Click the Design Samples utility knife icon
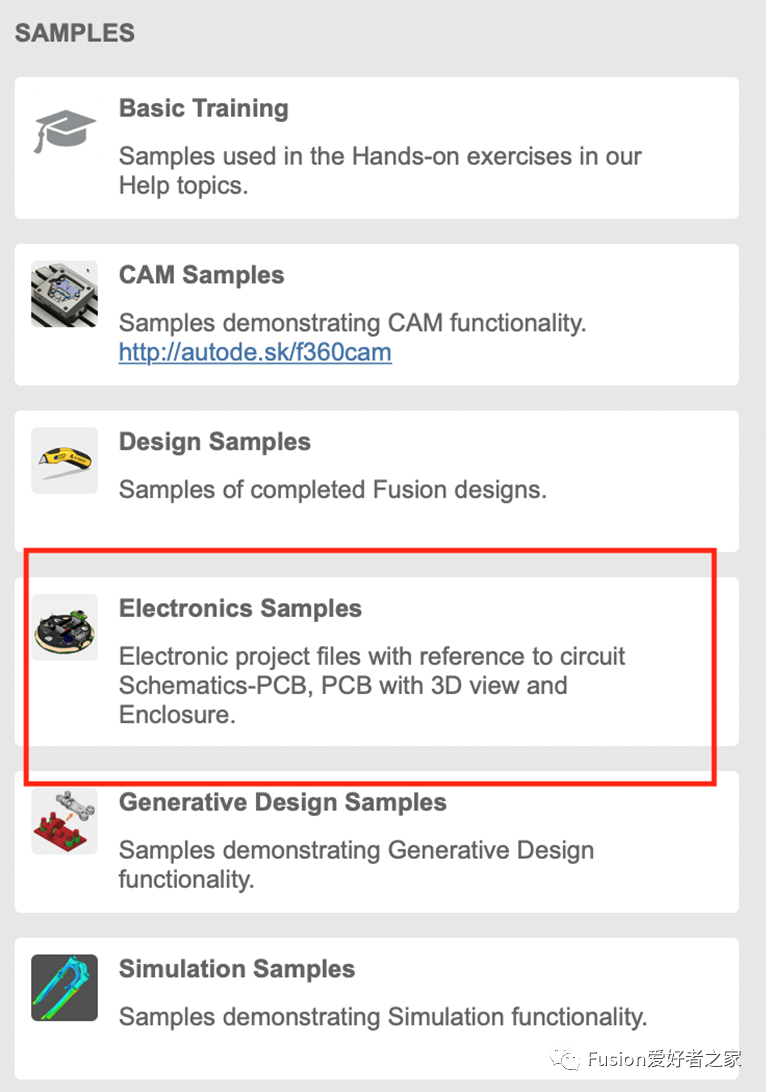This screenshot has height=1092, width=766. tap(65, 460)
